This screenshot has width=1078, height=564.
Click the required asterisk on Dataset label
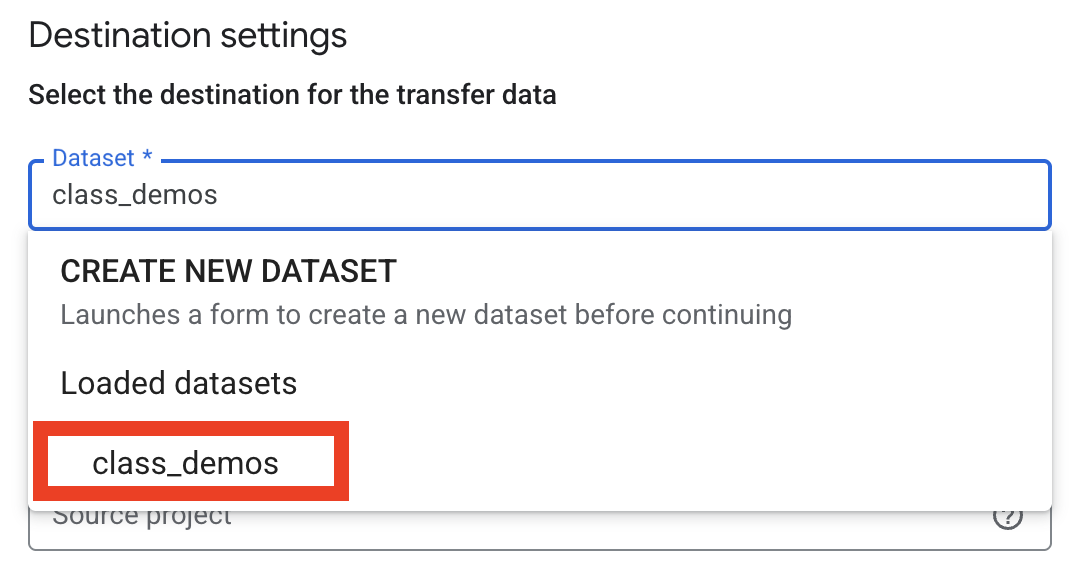click(x=147, y=158)
